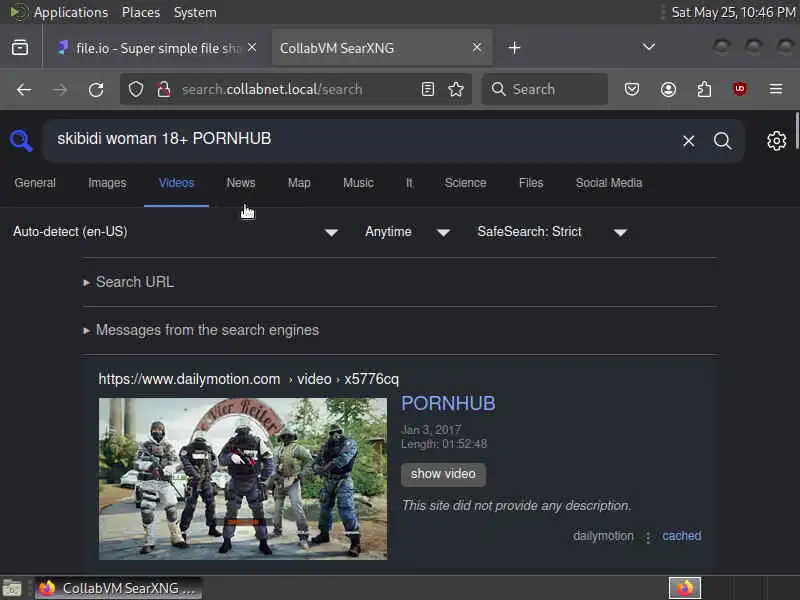Switch to Social Media category tab
This screenshot has width=800, height=600.
click(x=609, y=183)
